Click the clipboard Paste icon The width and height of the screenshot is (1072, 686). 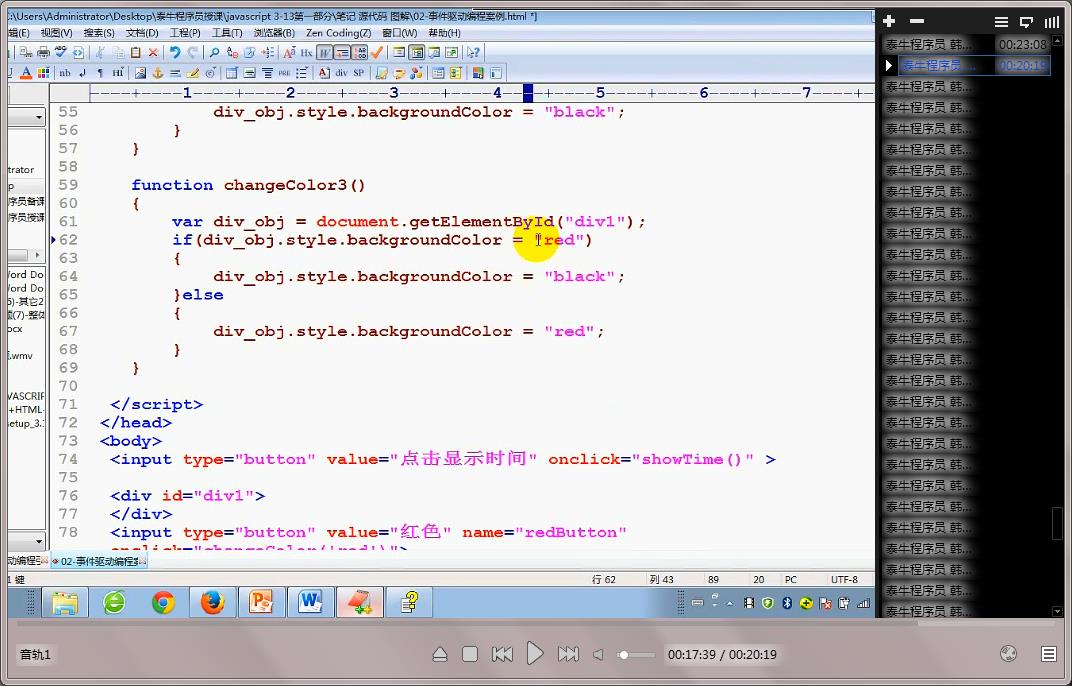(x=135, y=52)
